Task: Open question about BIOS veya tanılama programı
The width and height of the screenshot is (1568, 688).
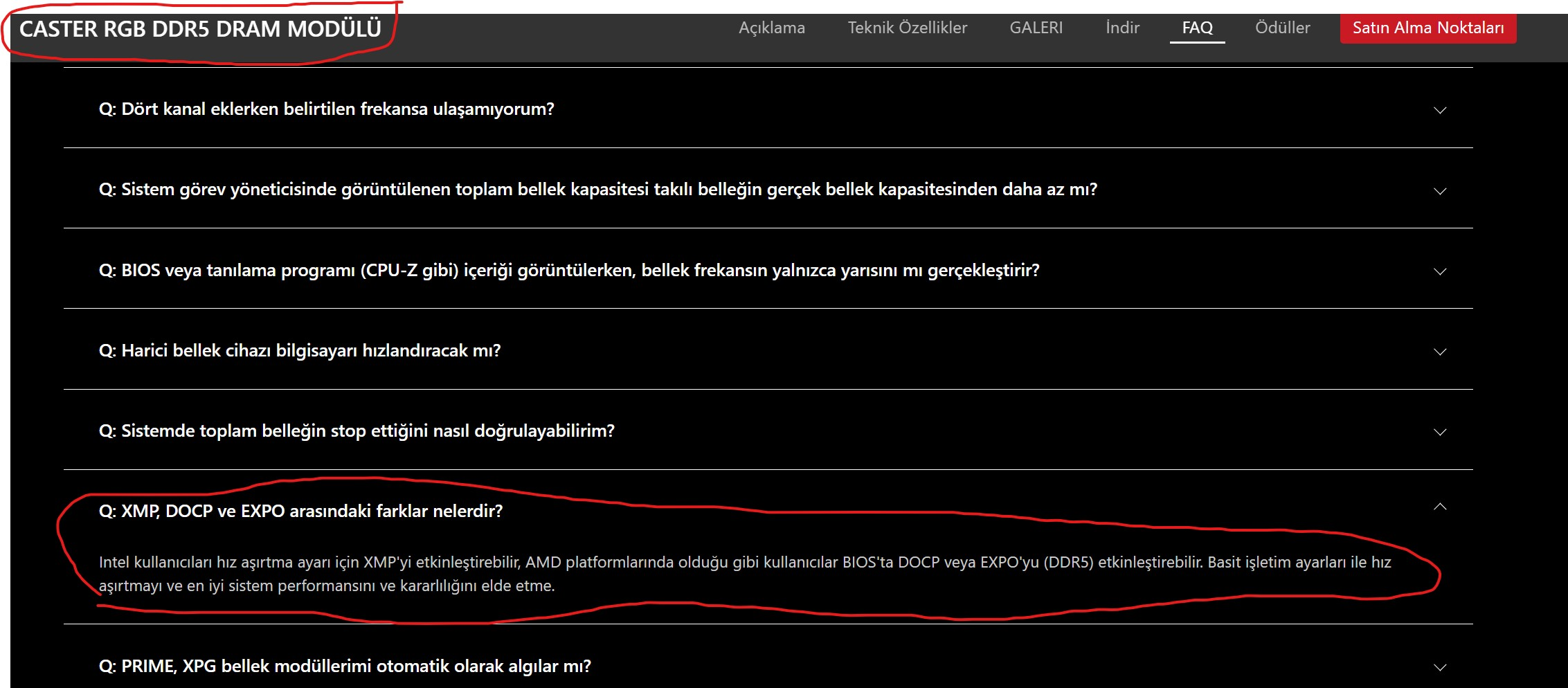Action: point(569,271)
